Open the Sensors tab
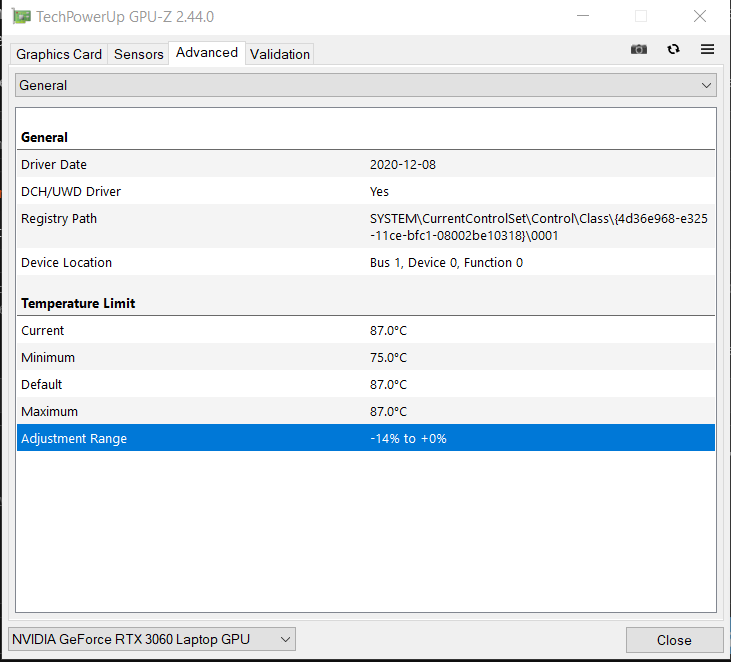Viewport: 731px width, 662px height. 138,54
